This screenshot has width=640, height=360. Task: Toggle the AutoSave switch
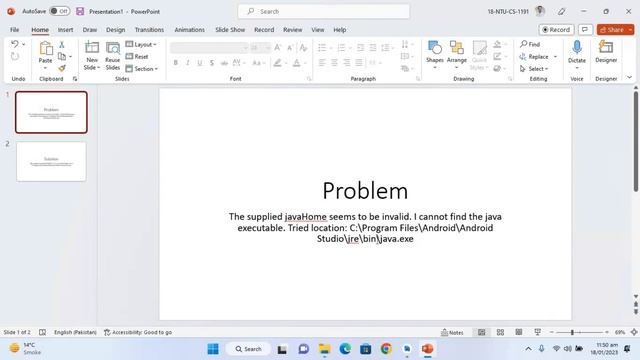(59, 11)
